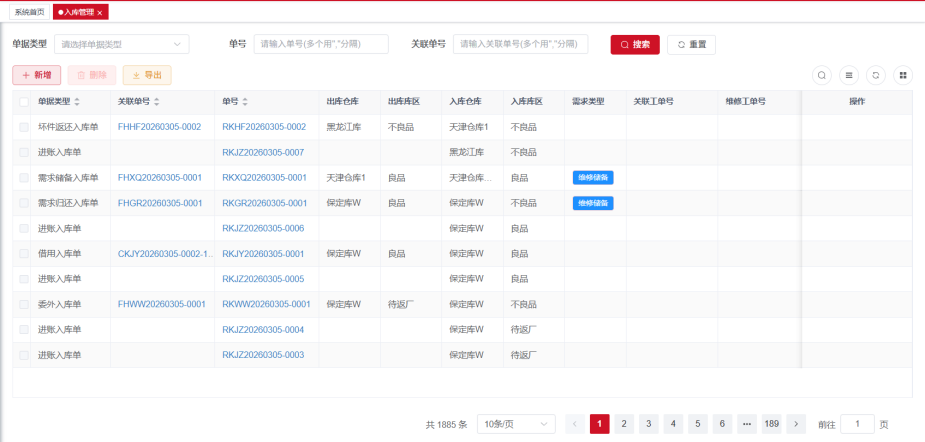This screenshot has width=925, height=442.
Task: Click the round refresh icon above table
Action: (875, 76)
